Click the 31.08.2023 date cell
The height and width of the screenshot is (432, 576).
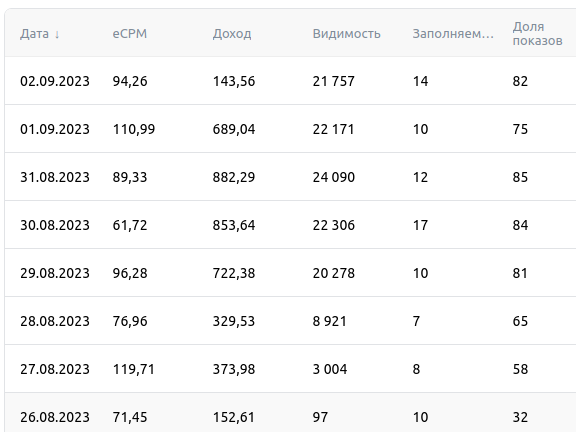pyautogui.click(x=55, y=177)
